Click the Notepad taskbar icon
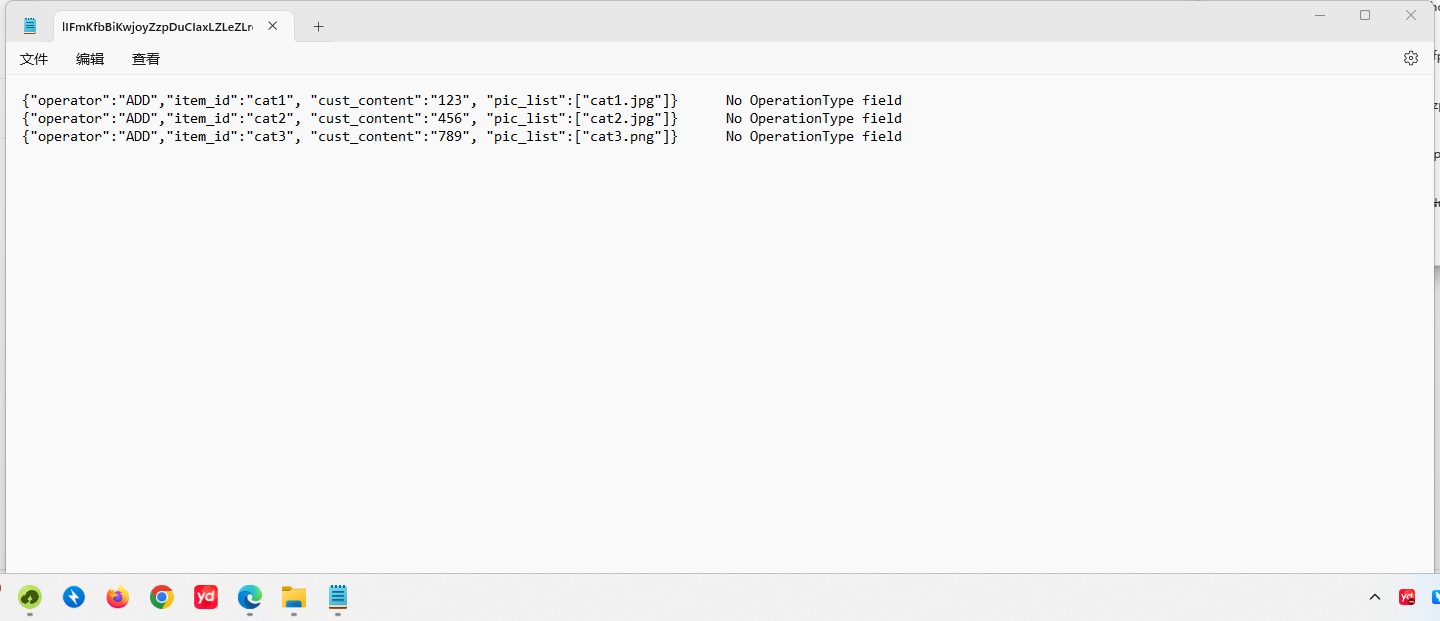 point(338,598)
